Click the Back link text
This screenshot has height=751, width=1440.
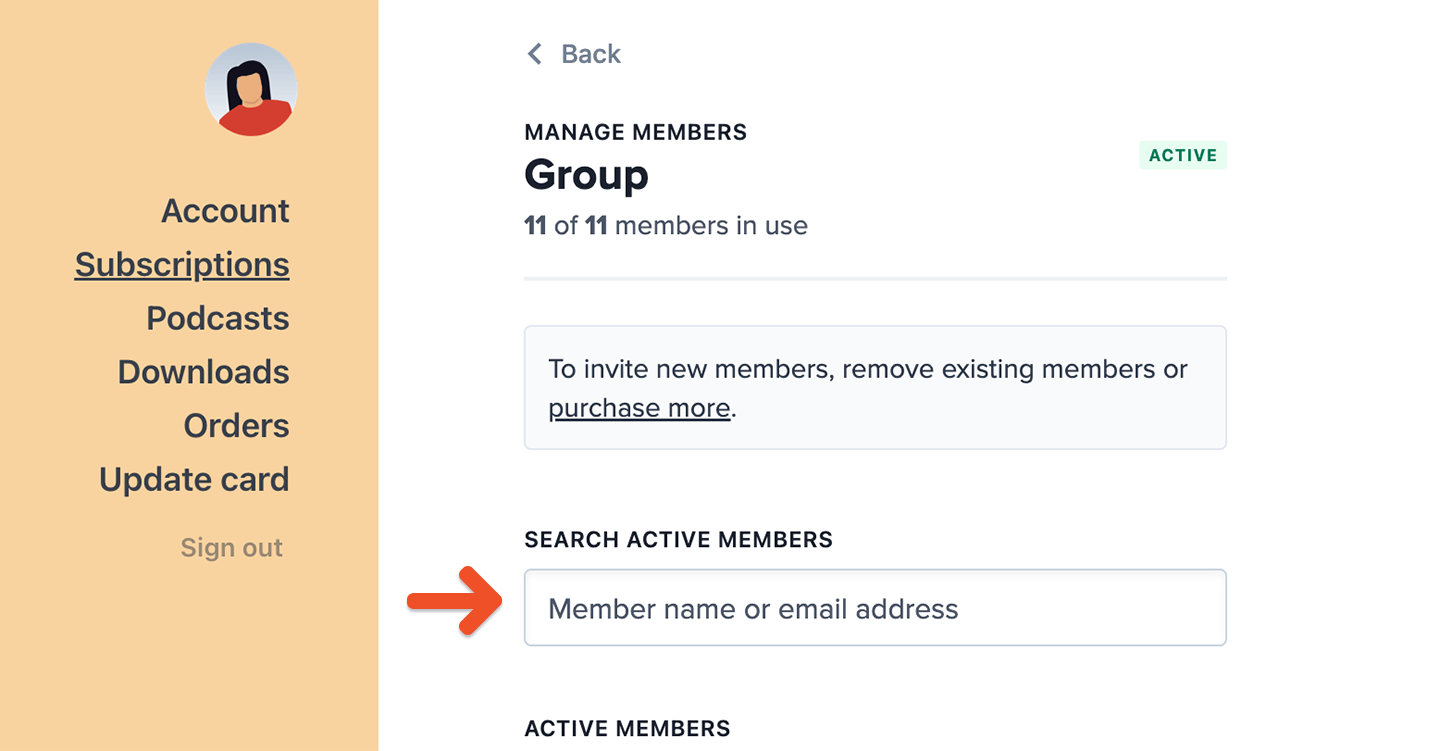coord(591,54)
